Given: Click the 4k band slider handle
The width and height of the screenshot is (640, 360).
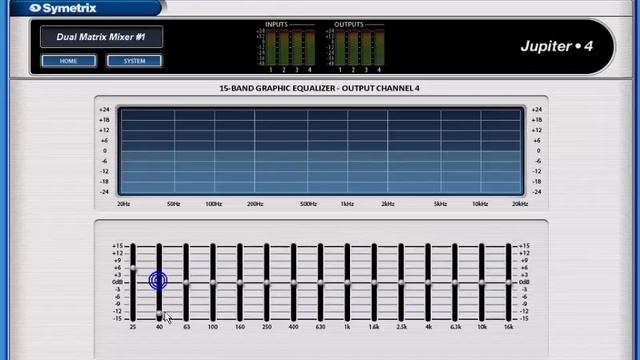Looking at the screenshot, I should pos(428,282).
